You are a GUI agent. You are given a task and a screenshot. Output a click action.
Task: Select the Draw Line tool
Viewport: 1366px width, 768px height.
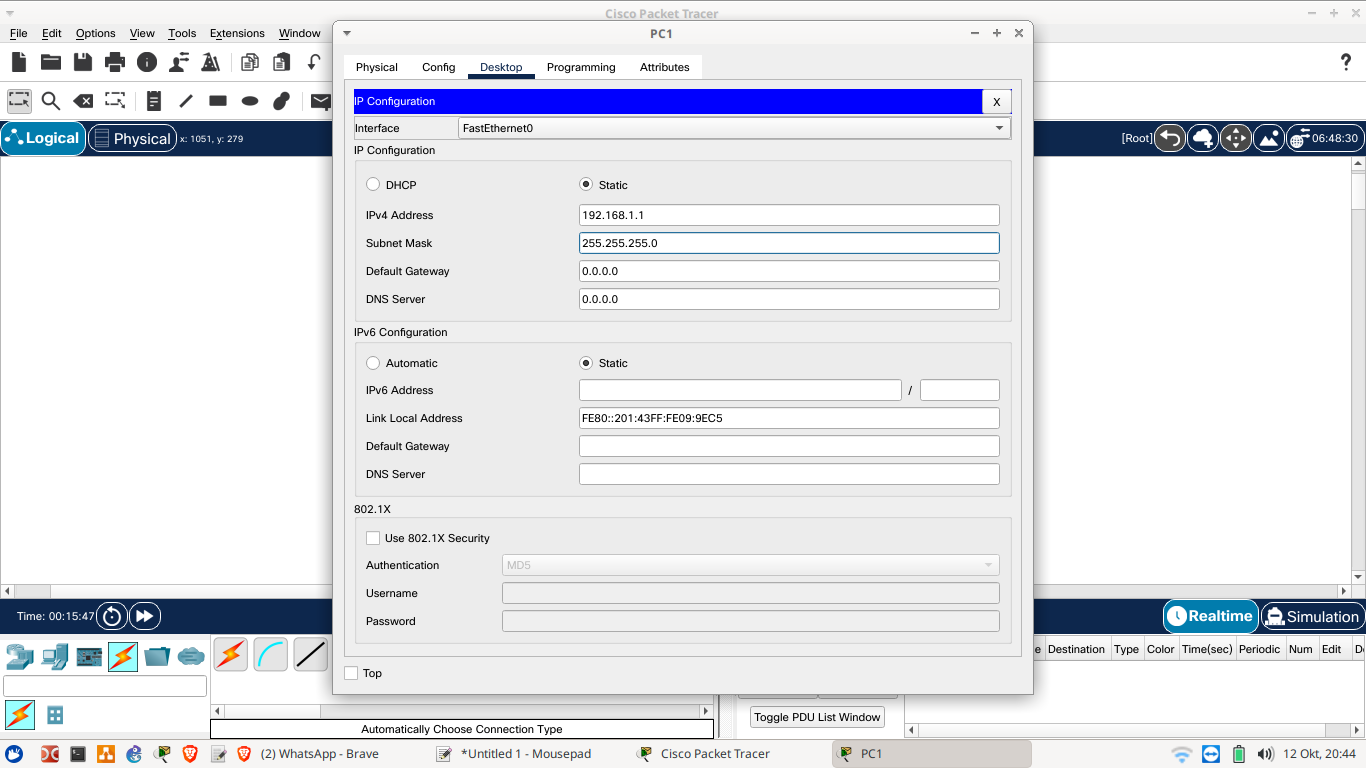pyautogui.click(x=186, y=101)
